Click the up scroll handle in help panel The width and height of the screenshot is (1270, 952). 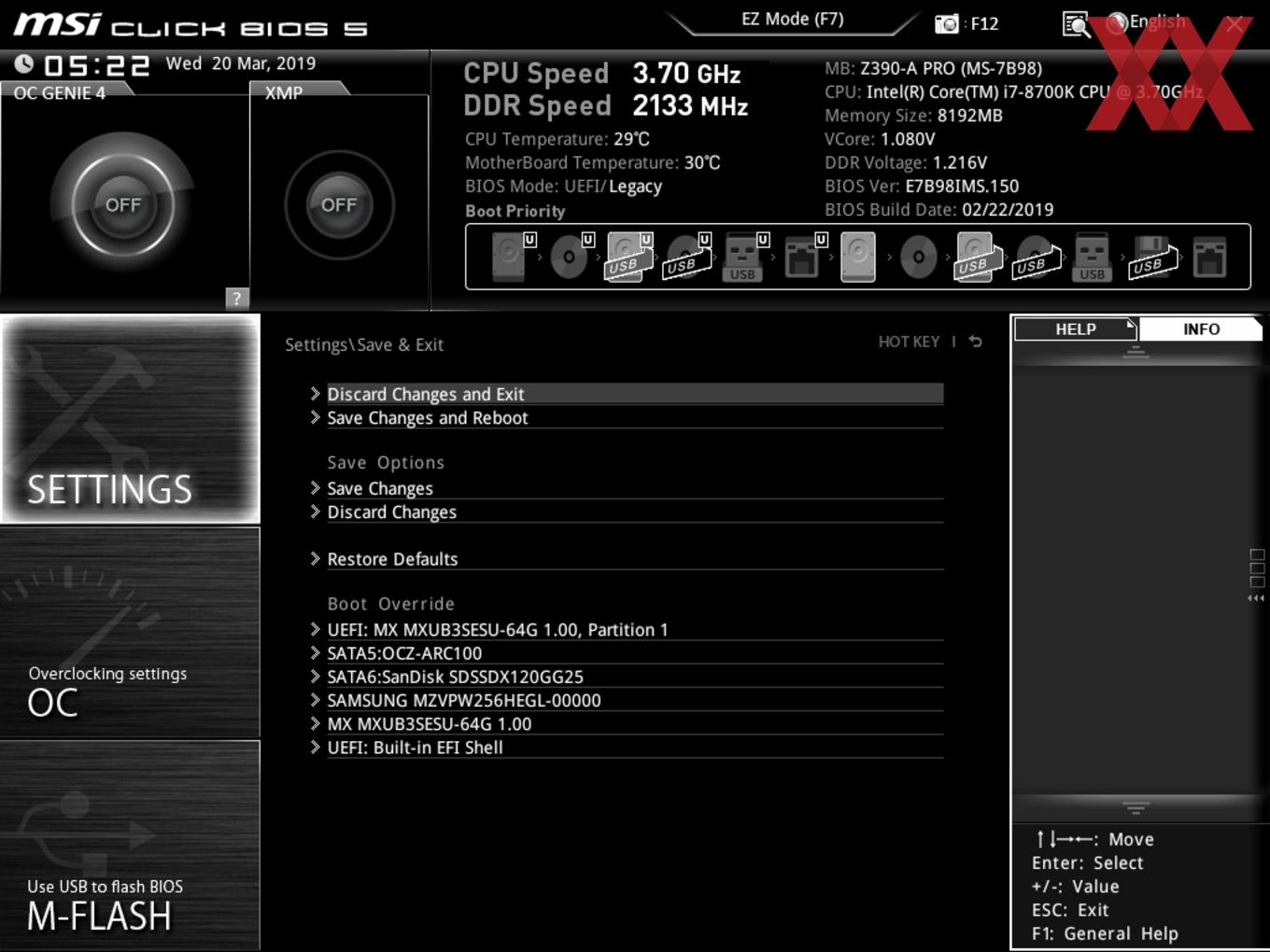[1136, 352]
